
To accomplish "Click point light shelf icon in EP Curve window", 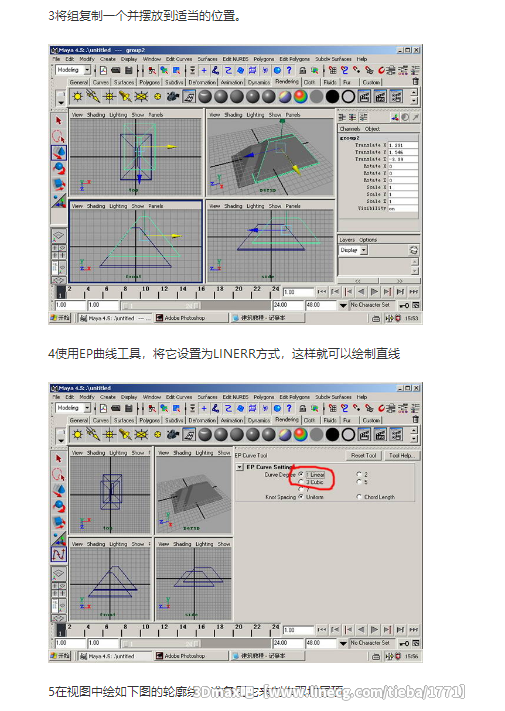I will (109, 434).
